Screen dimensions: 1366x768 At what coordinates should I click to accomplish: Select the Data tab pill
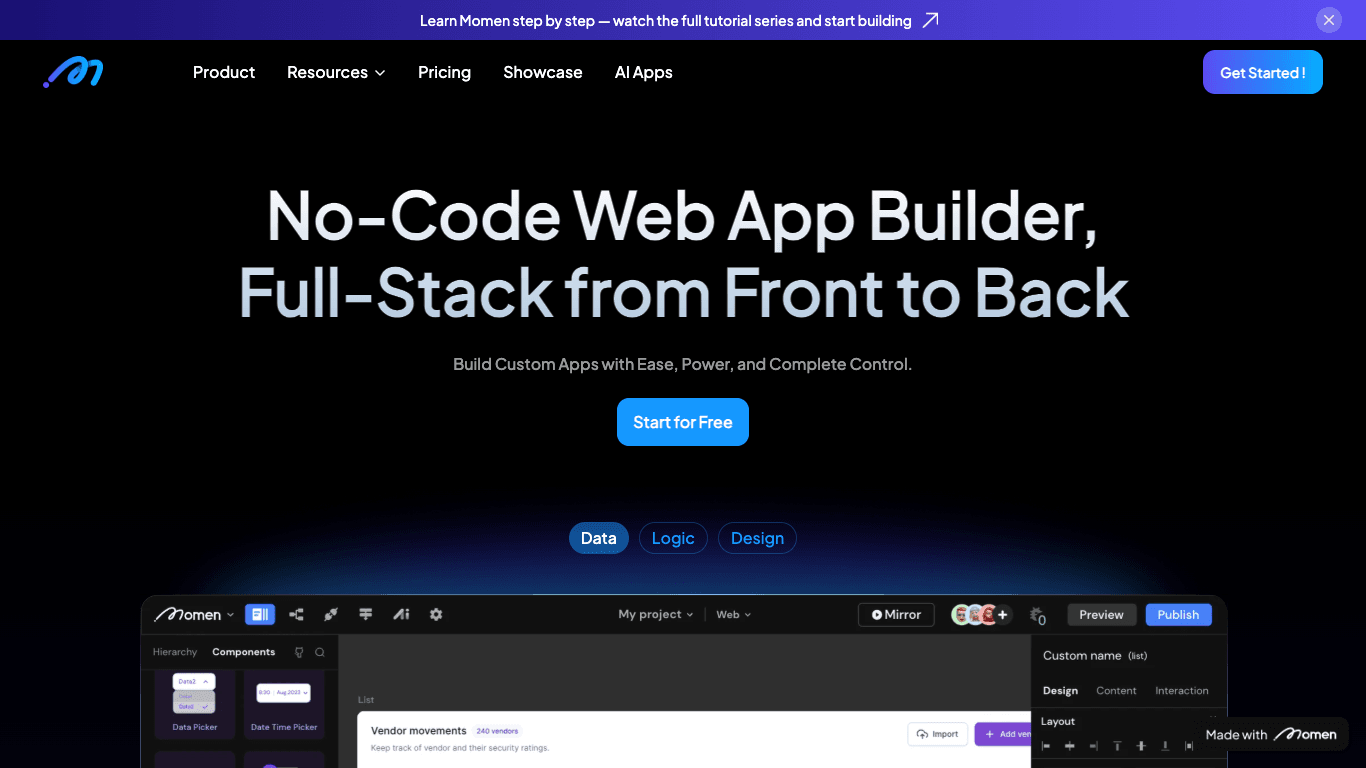pyautogui.click(x=599, y=538)
